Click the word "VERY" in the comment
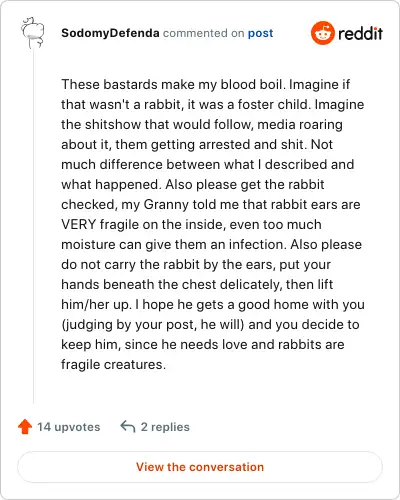 point(79,224)
